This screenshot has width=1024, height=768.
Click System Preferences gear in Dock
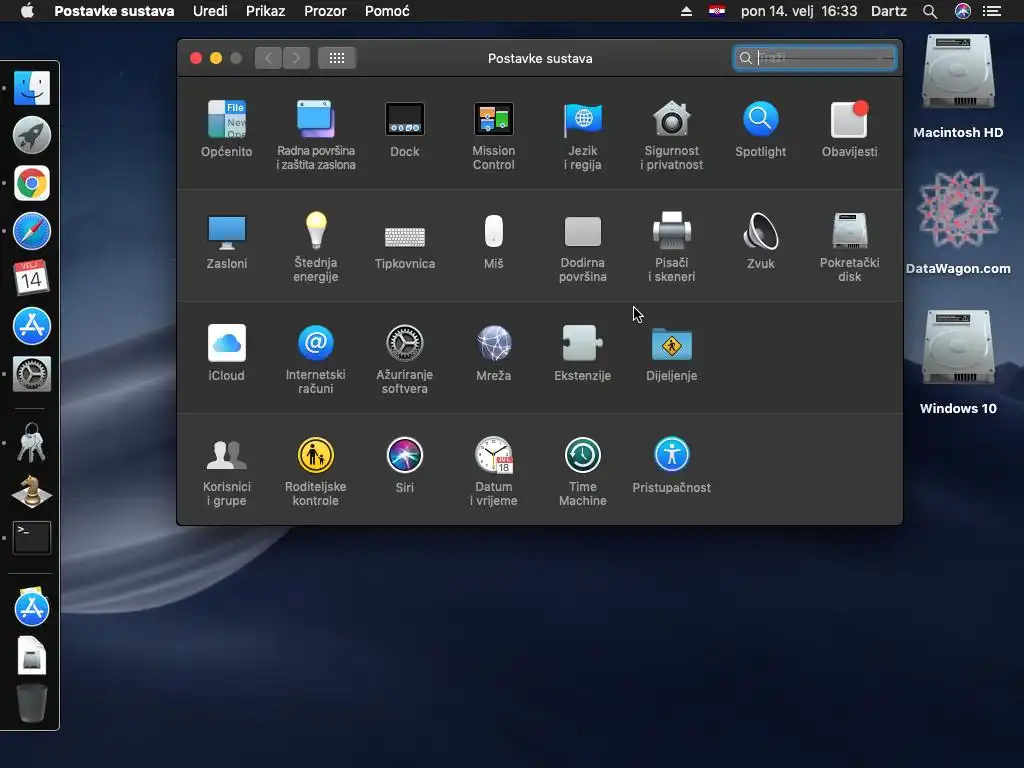tap(31, 374)
